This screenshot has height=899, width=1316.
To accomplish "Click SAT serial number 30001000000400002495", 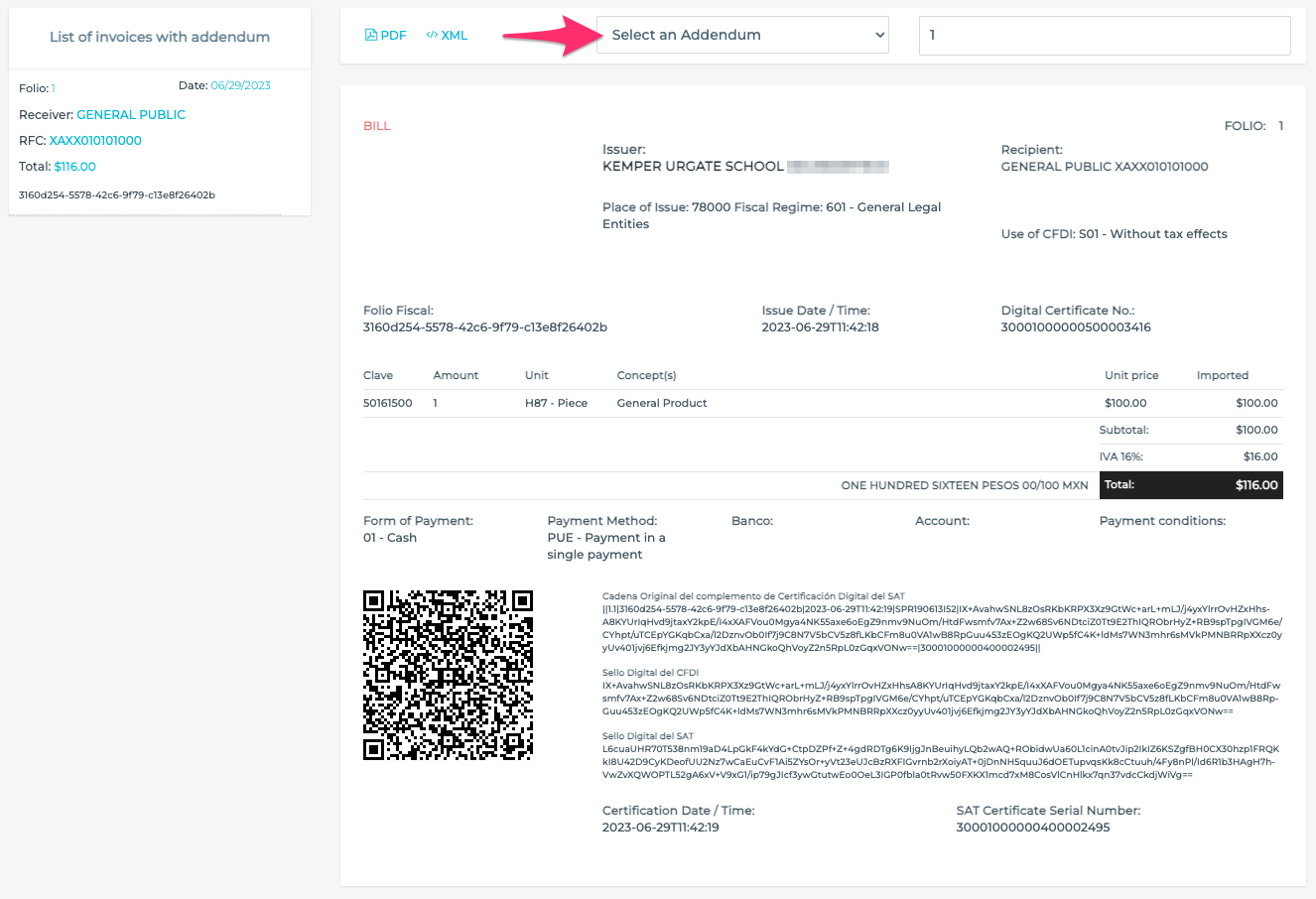I will coord(1033,828).
